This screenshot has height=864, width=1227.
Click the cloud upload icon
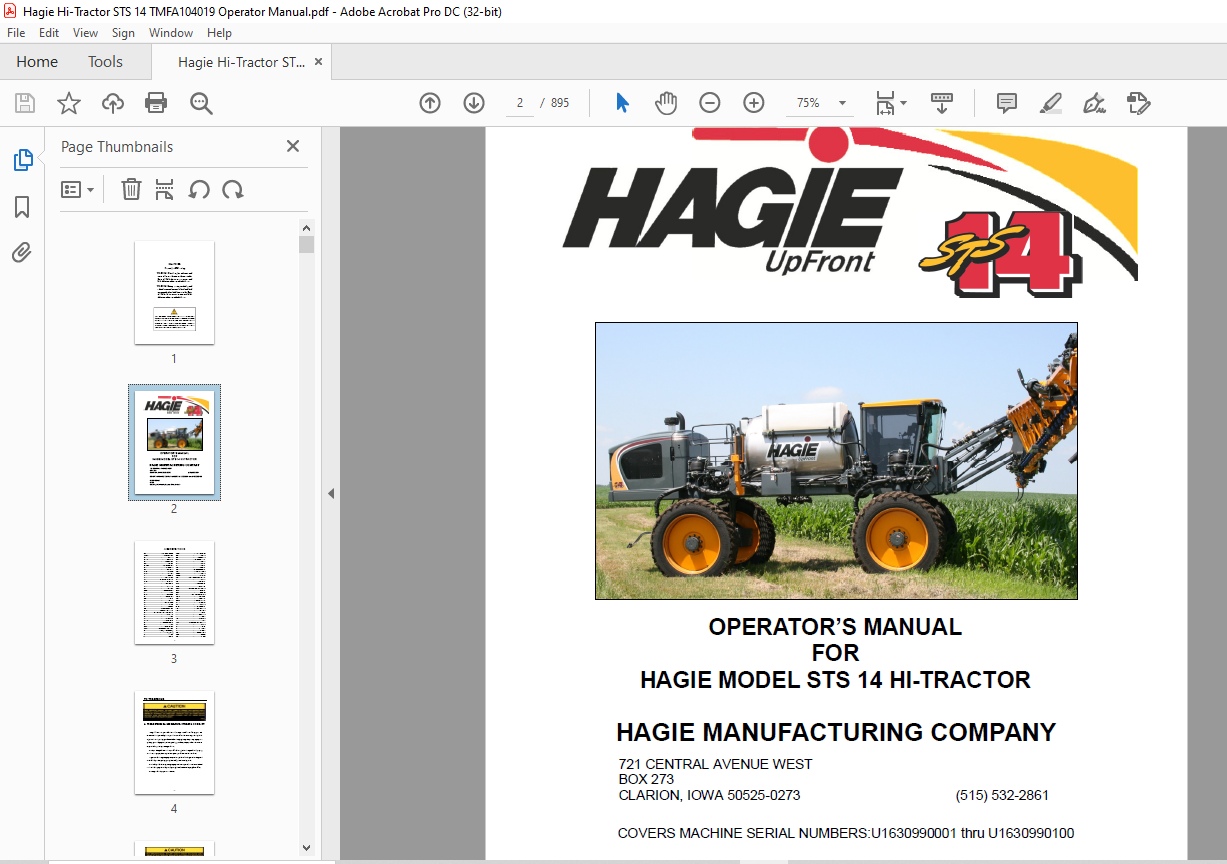click(x=113, y=103)
